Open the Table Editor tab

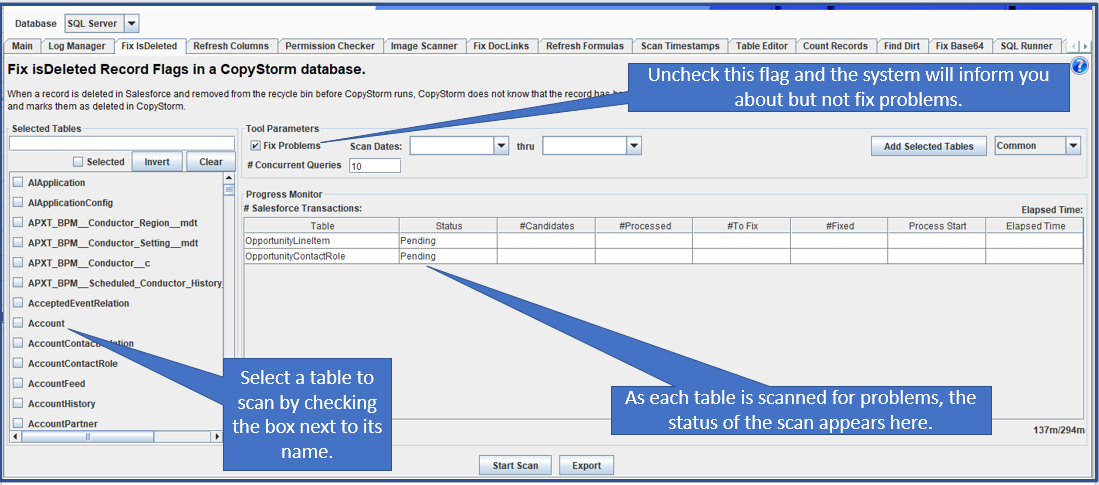[762, 46]
